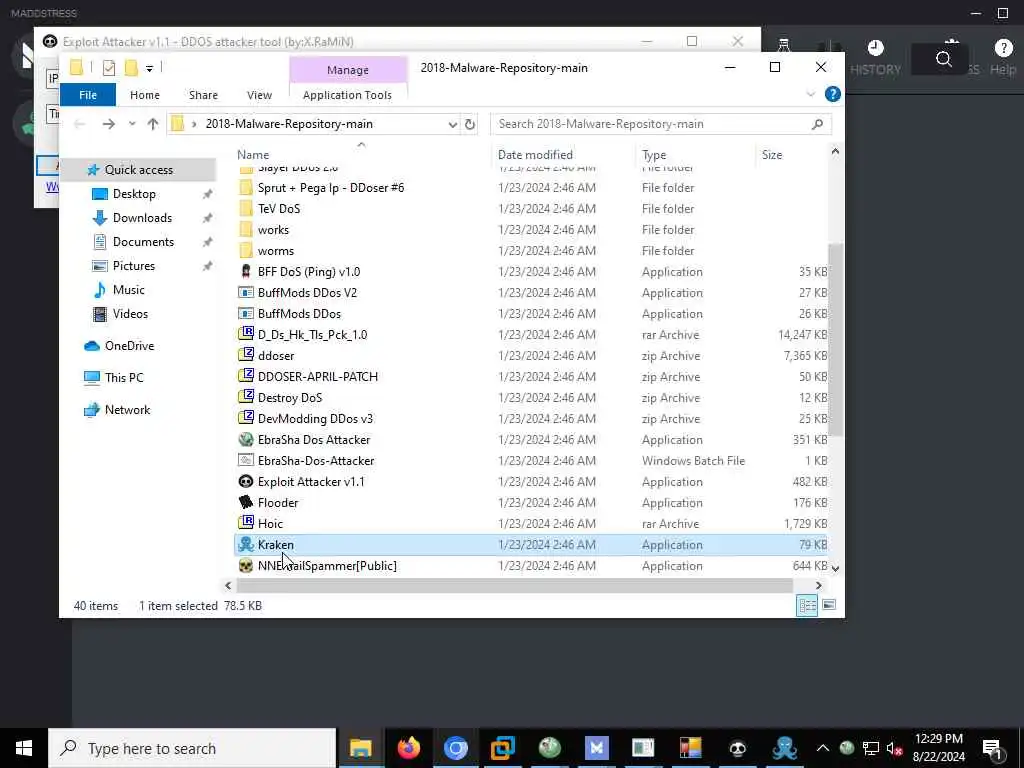The width and height of the screenshot is (1024, 768).
Task: Open the View ribbon tab
Action: tap(259, 95)
